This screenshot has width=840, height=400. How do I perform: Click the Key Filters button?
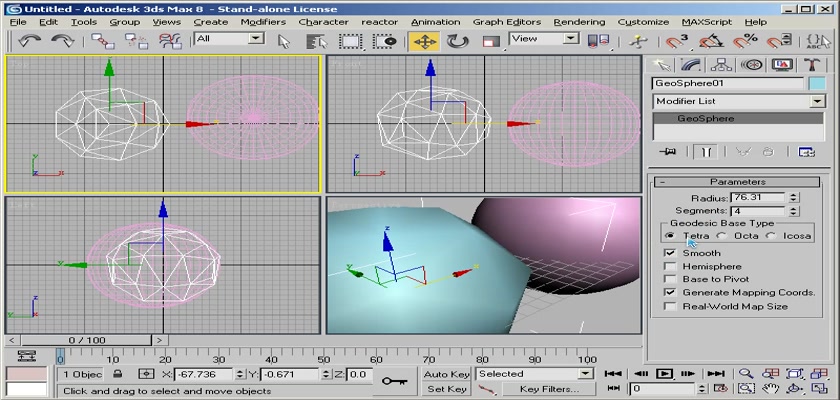click(548, 389)
